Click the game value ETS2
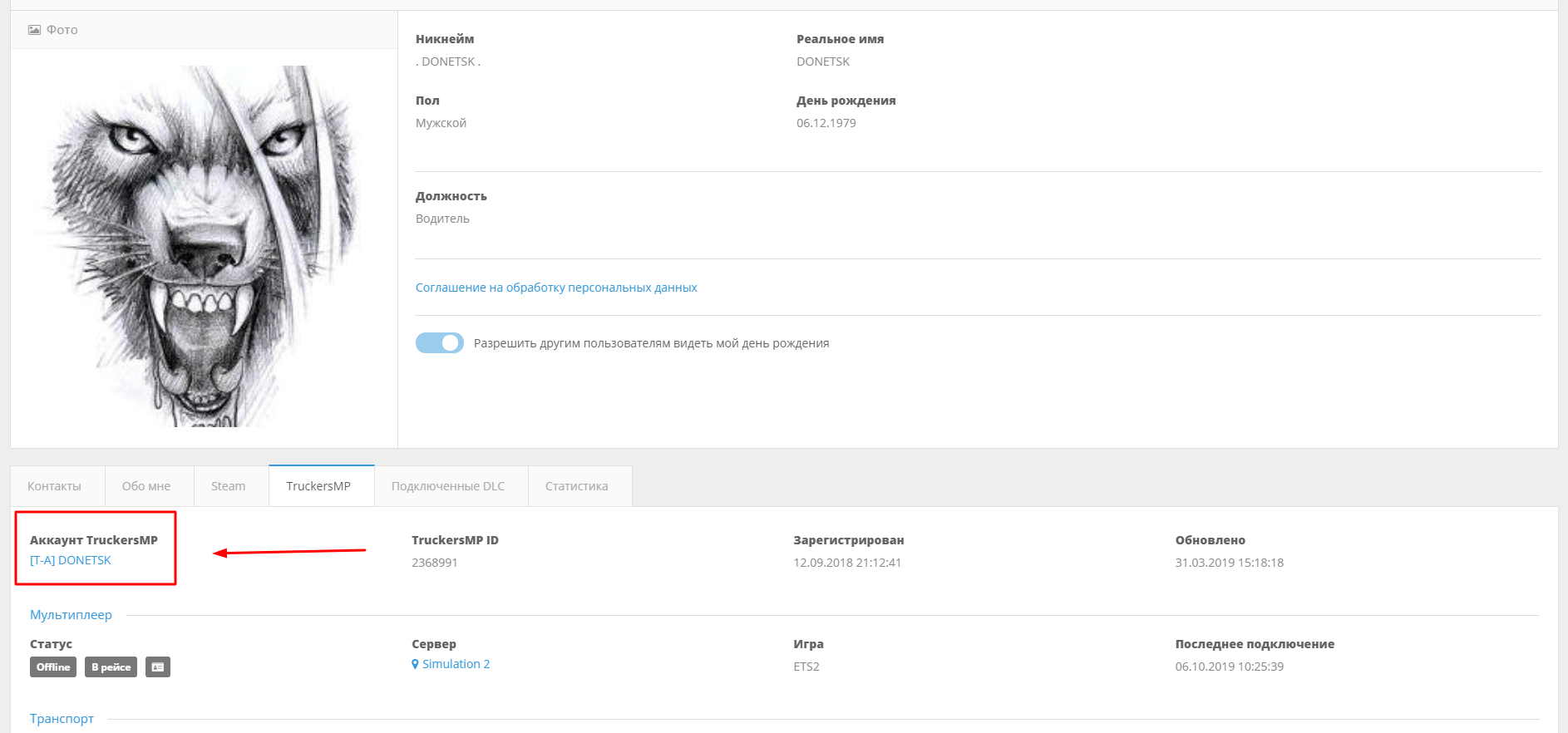The image size is (1568, 733). (806, 667)
